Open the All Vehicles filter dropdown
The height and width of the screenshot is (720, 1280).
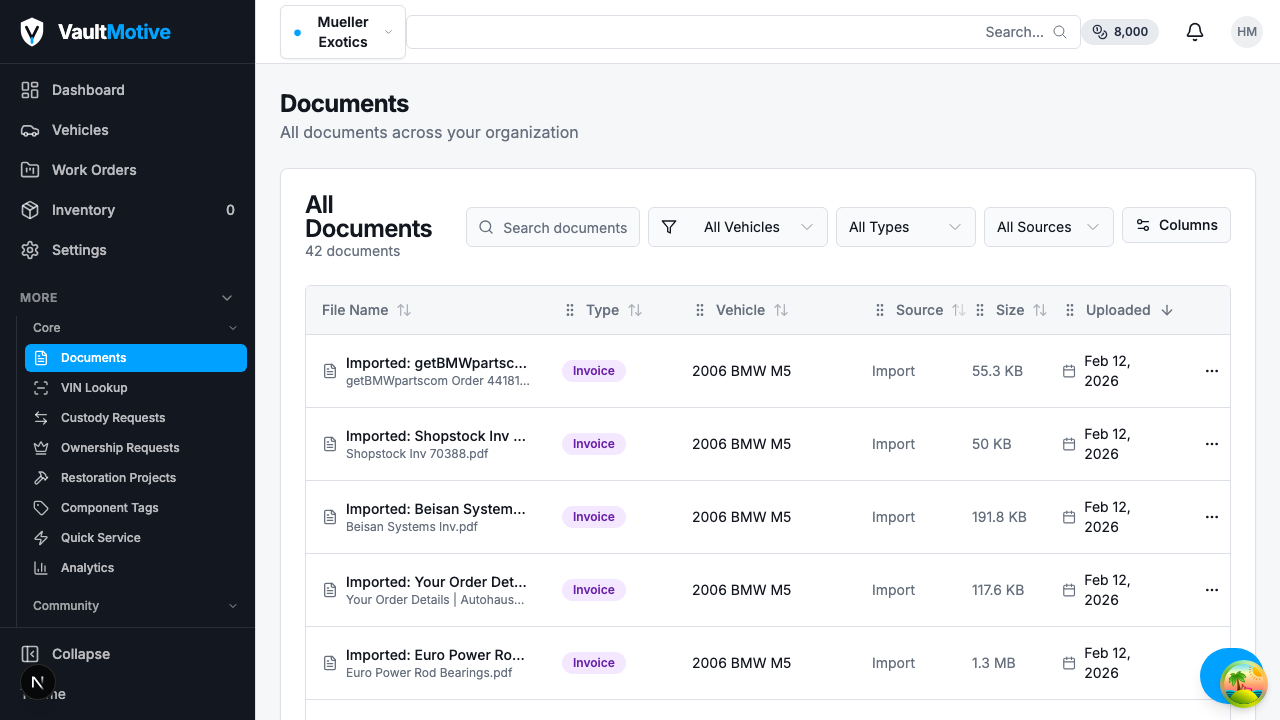pos(738,227)
